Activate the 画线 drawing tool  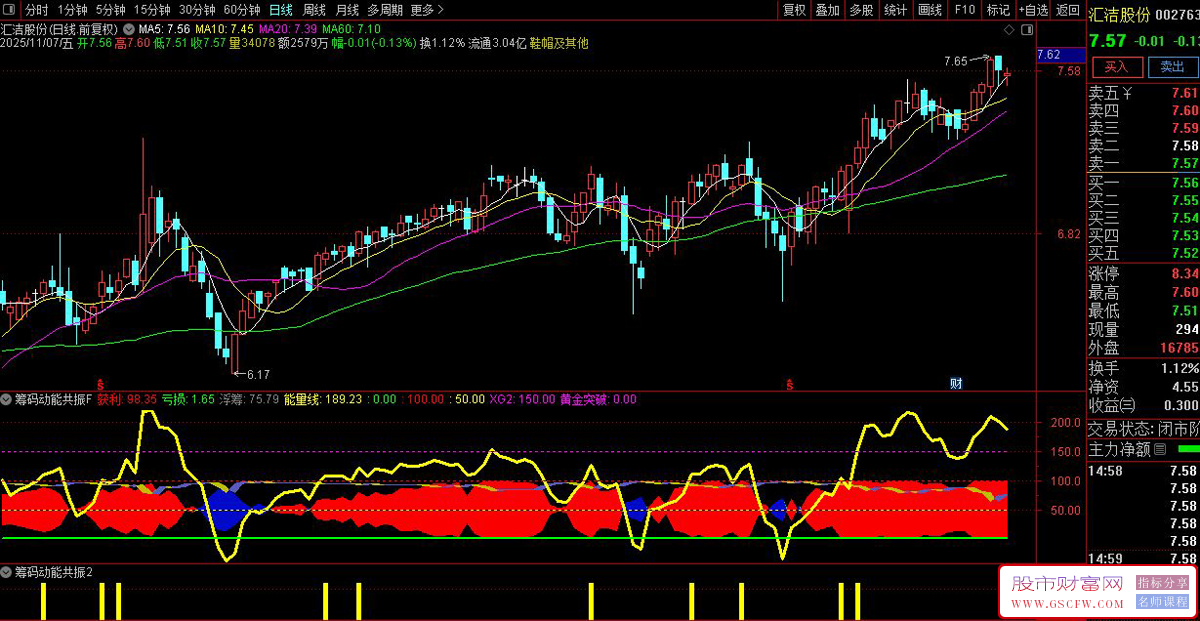(930, 10)
